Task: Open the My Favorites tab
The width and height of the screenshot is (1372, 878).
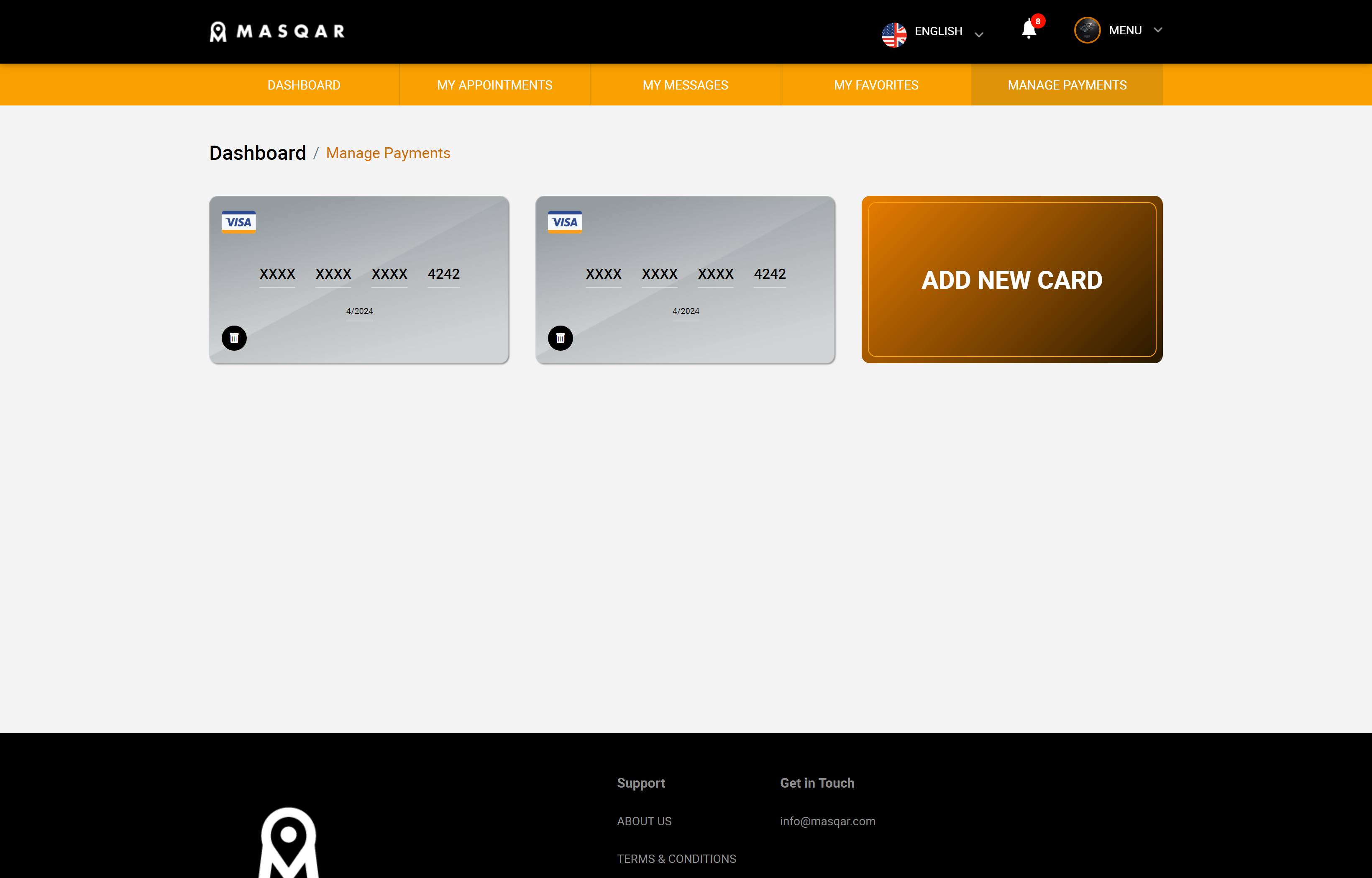Action: 876,85
